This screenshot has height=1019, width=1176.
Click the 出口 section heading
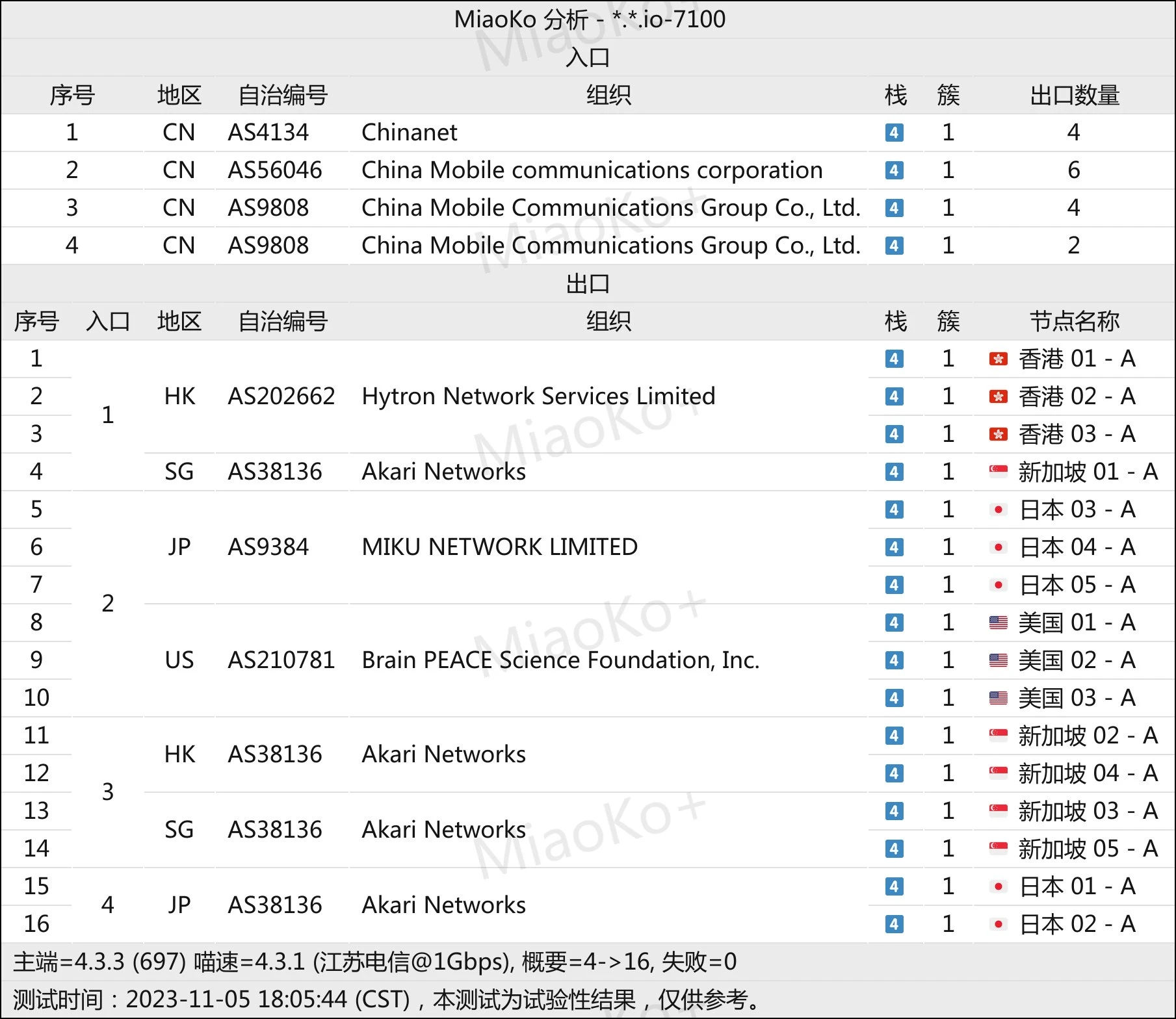point(588,284)
